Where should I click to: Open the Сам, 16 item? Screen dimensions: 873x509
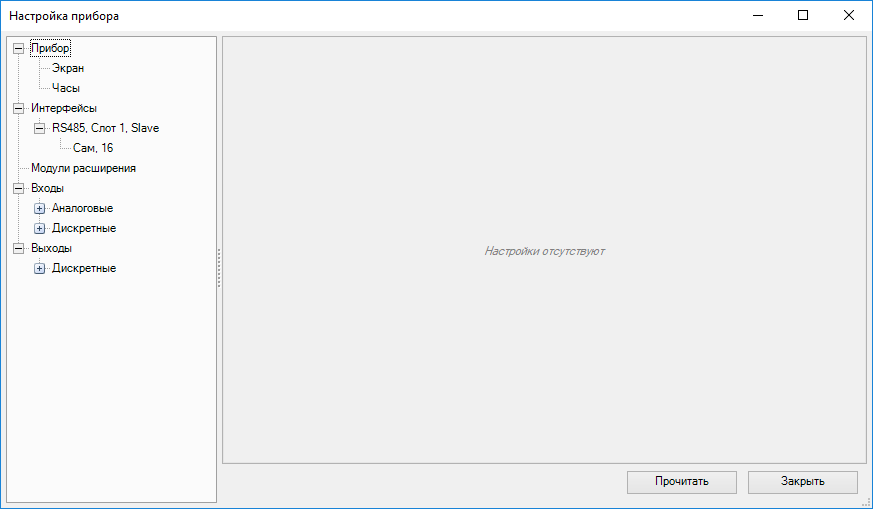click(93, 148)
